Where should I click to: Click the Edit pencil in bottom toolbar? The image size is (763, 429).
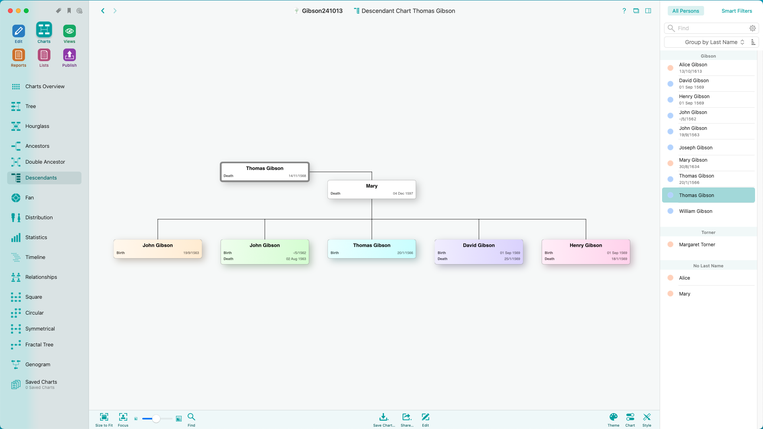click(x=425, y=419)
